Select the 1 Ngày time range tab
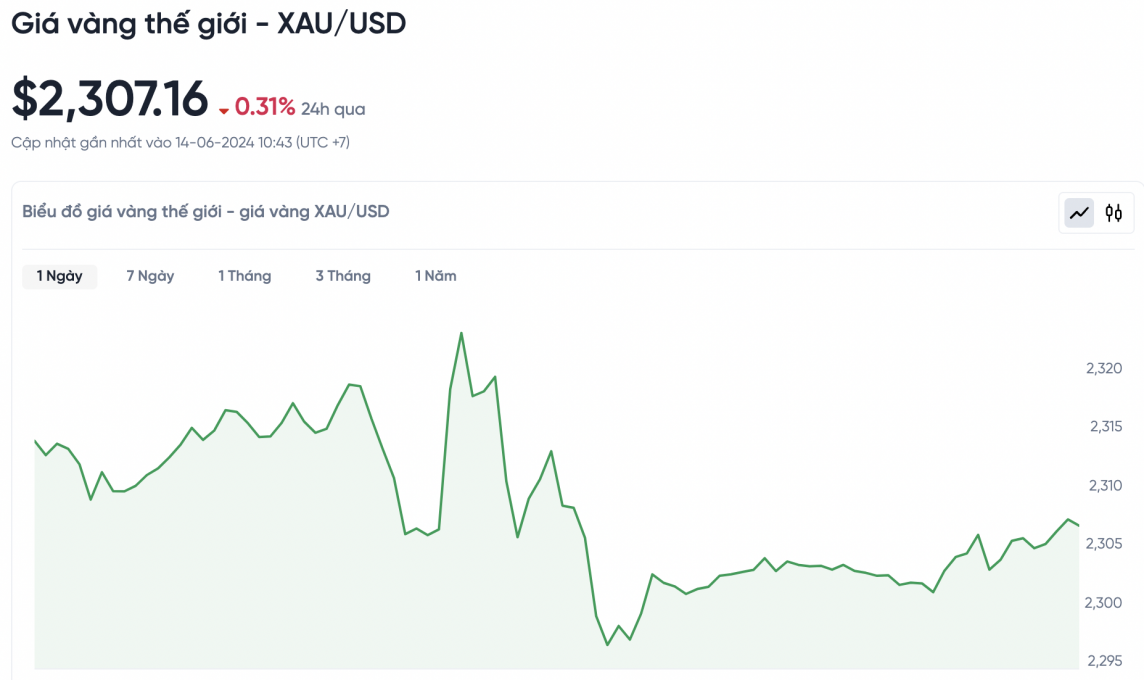 60,276
